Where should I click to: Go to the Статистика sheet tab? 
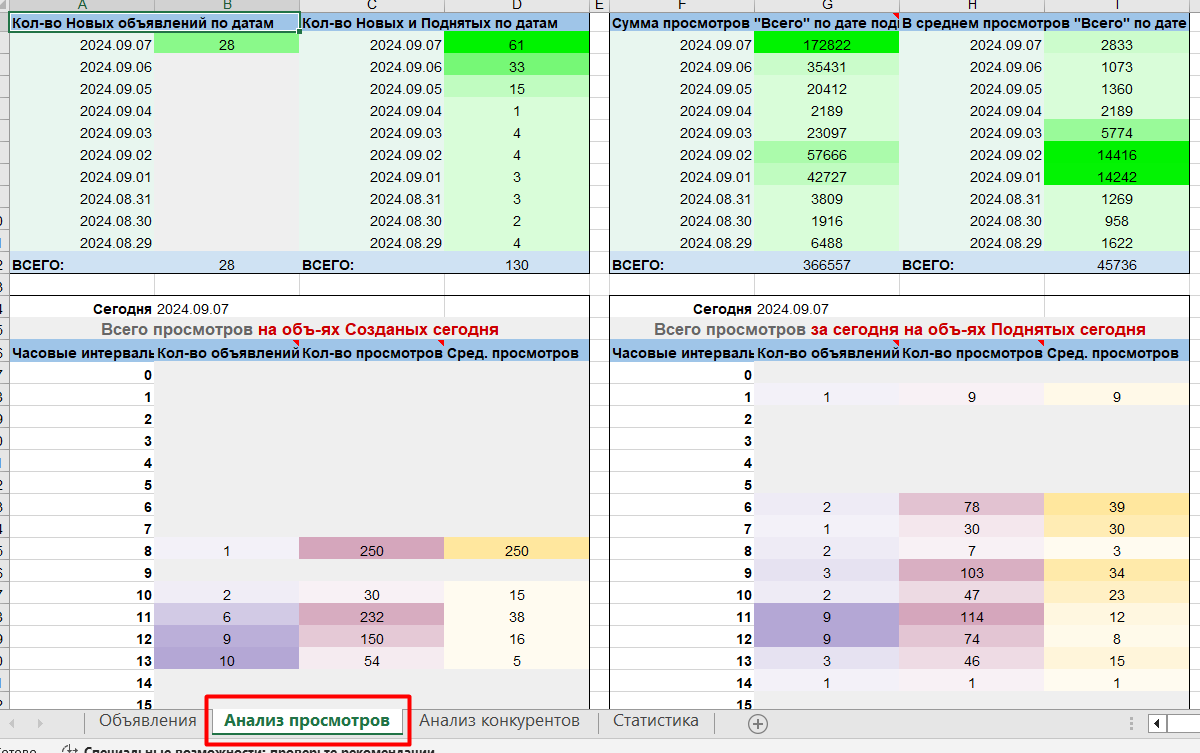coord(655,721)
